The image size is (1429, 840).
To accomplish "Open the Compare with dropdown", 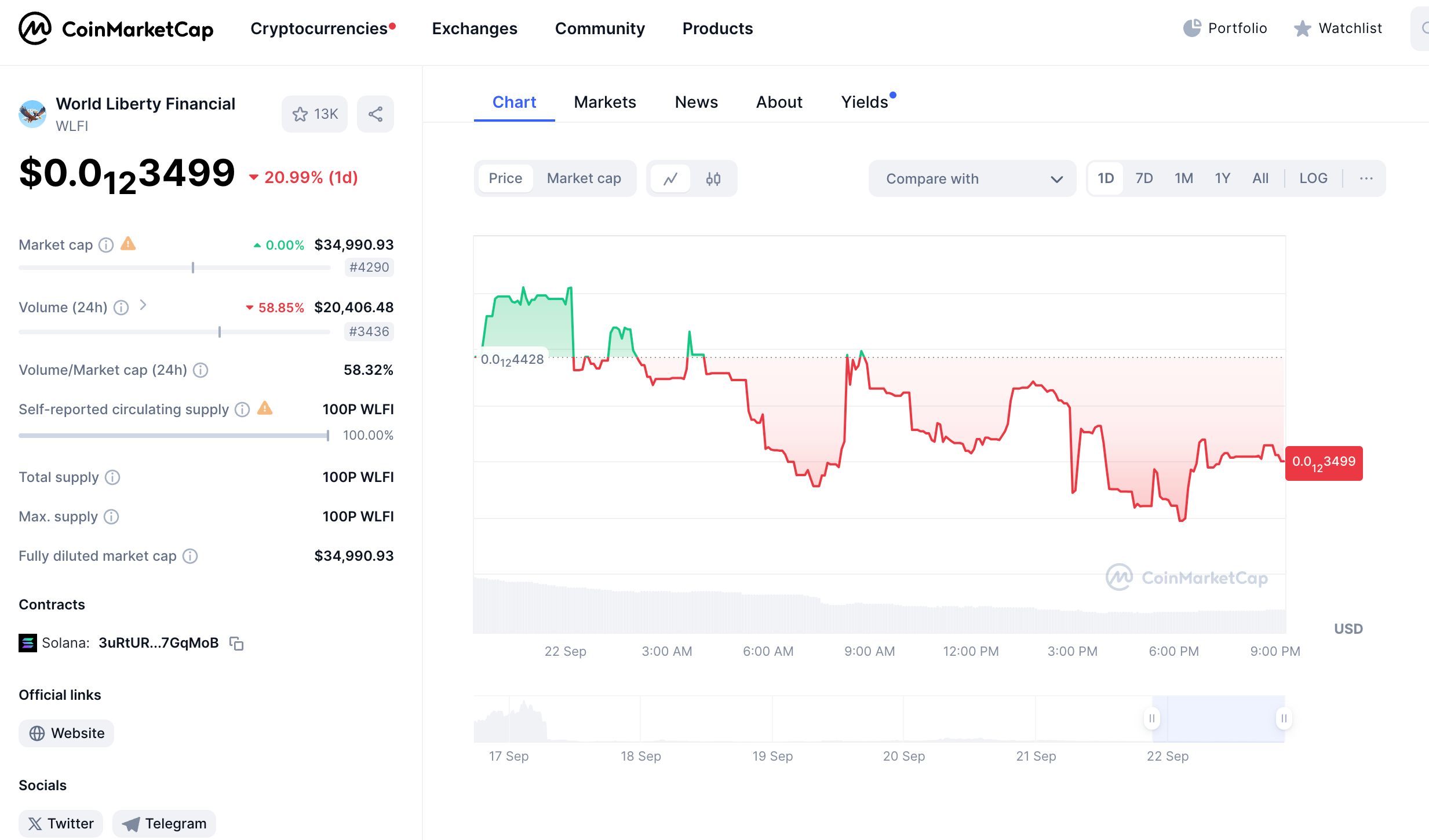I will (972, 178).
